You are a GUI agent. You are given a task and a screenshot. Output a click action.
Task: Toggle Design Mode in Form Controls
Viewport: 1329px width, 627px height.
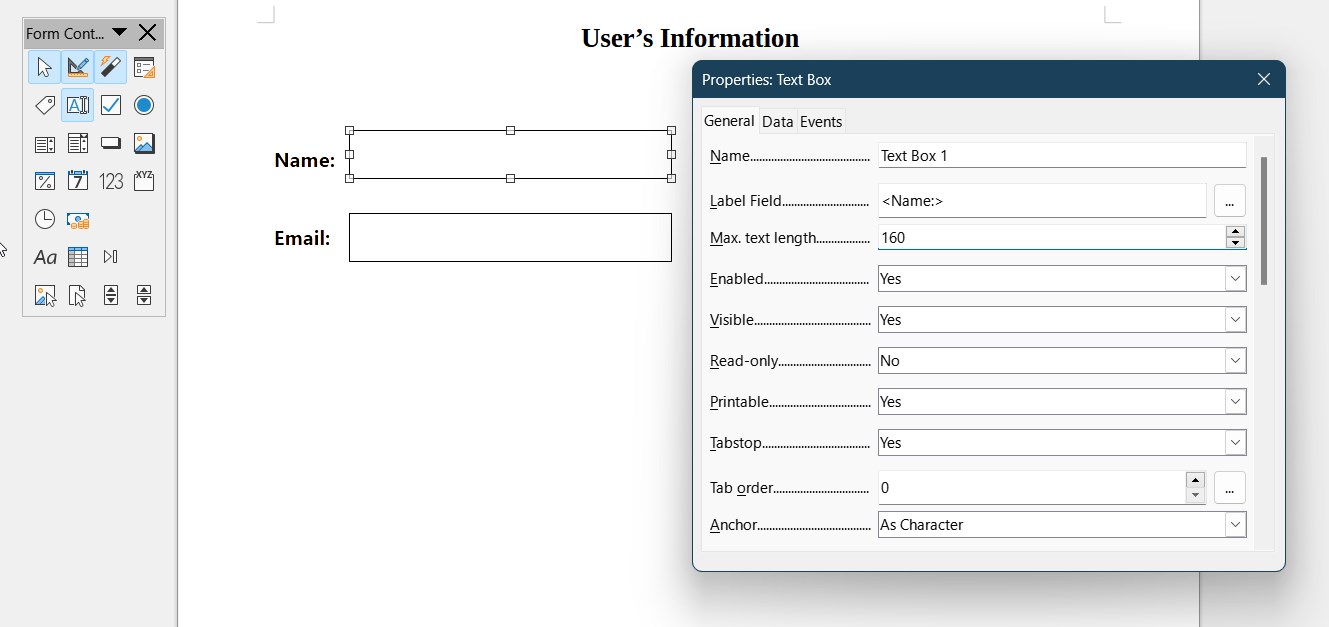click(77, 68)
